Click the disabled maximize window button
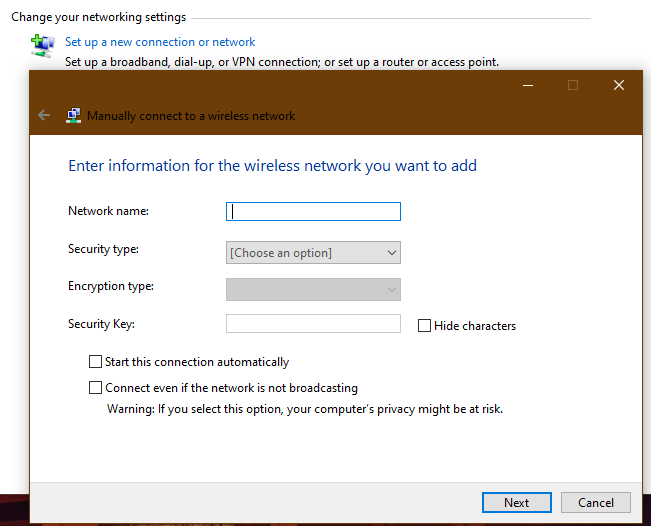 click(573, 85)
